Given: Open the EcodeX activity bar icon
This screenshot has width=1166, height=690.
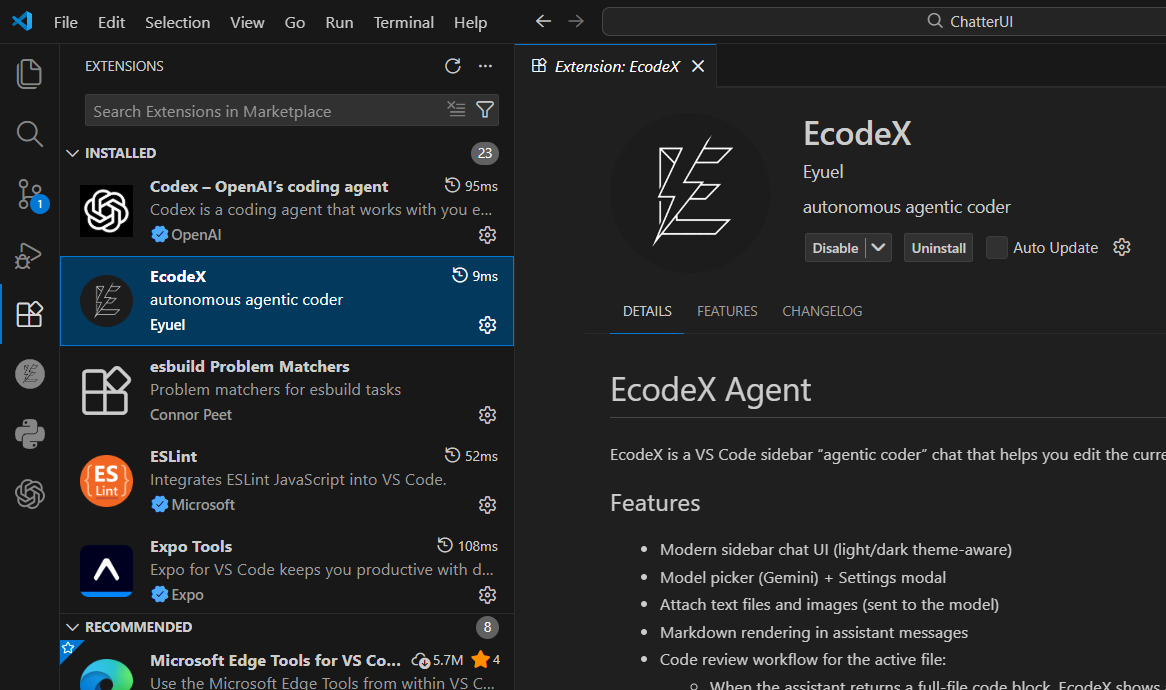Looking at the screenshot, I should click(29, 373).
